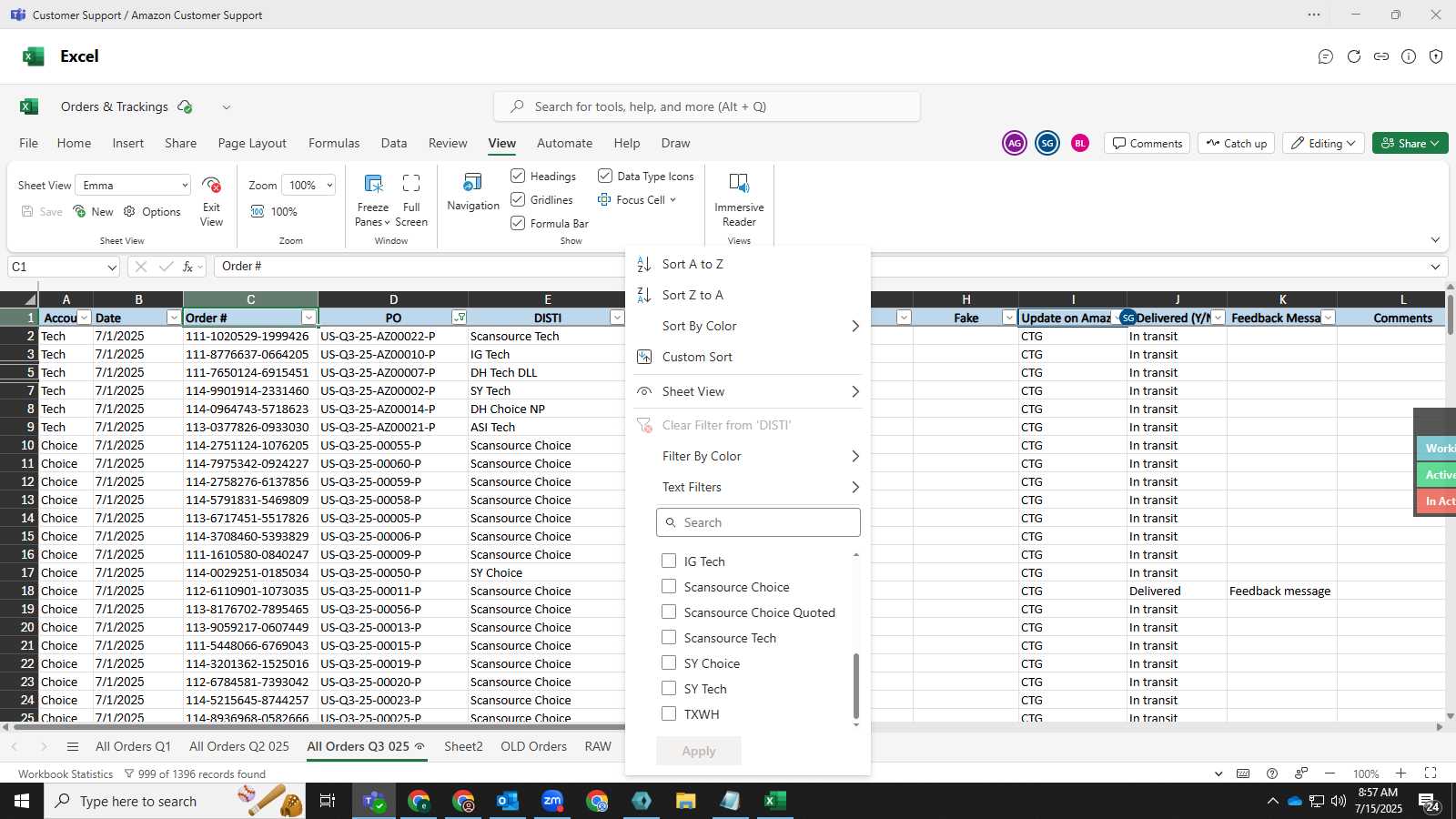
Task: Click the AG collaborator avatar
Action: [1015, 143]
